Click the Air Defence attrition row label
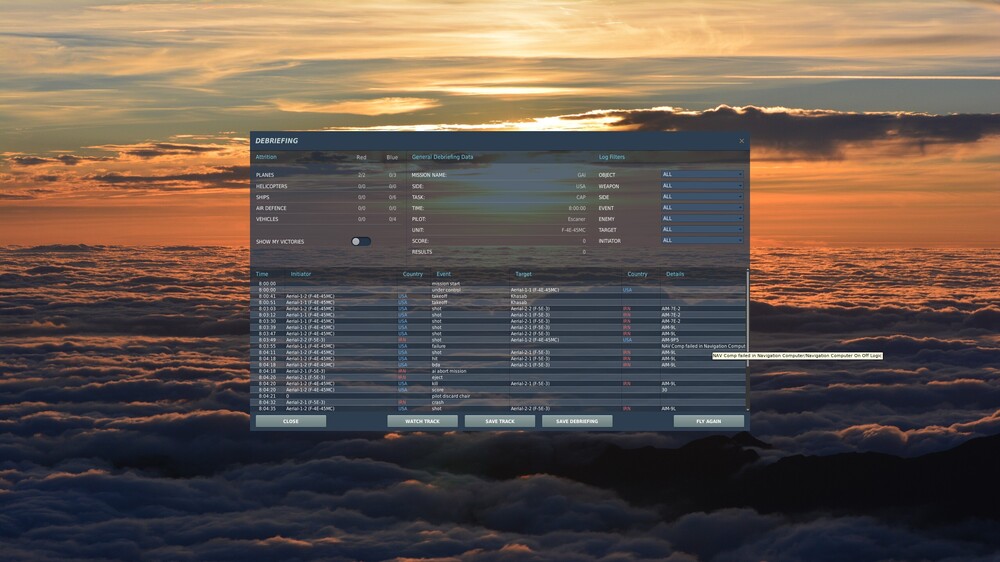Screen dimensions: 1000x562 (x=271, y=208)
